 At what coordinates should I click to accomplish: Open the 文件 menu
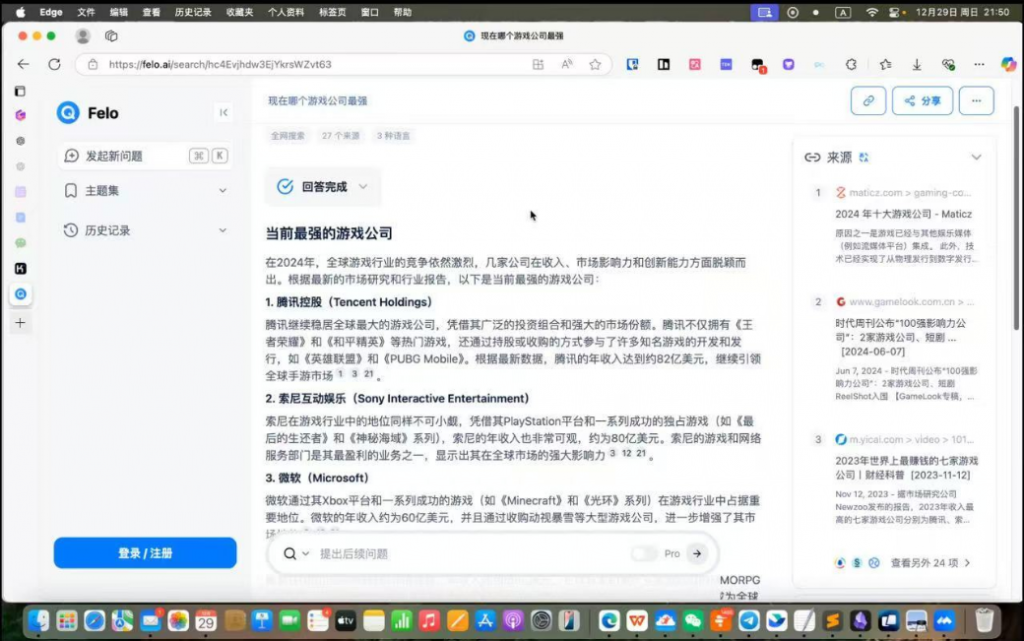click(86, 12)
